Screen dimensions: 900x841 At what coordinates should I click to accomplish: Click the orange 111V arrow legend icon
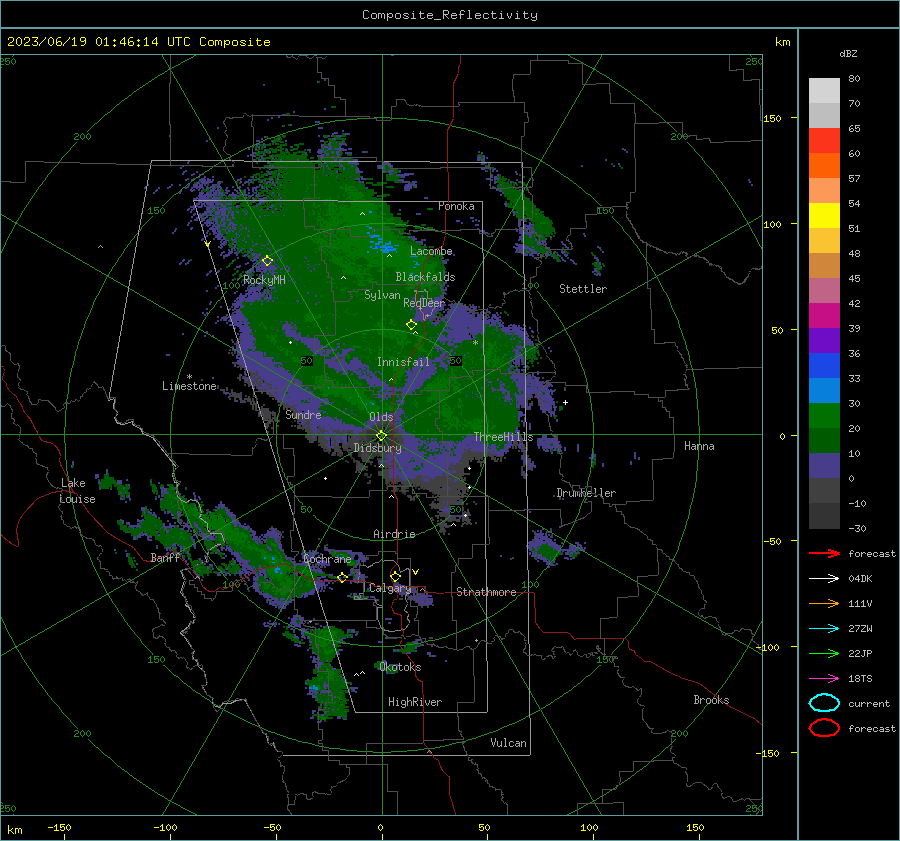coord(824,603)
